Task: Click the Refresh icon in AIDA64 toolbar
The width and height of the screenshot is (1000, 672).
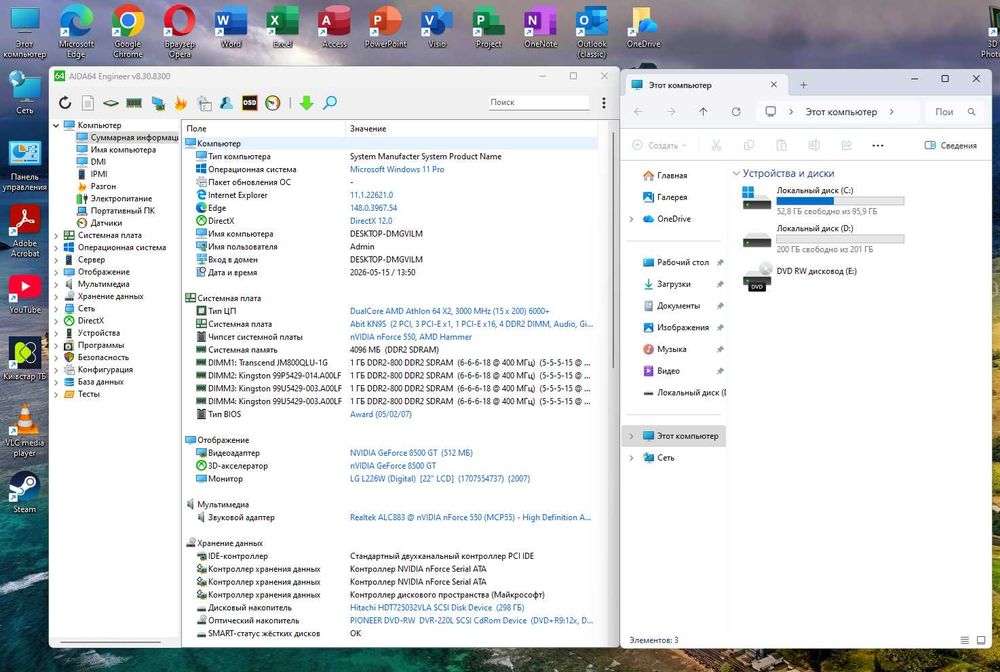Action: 65,103
